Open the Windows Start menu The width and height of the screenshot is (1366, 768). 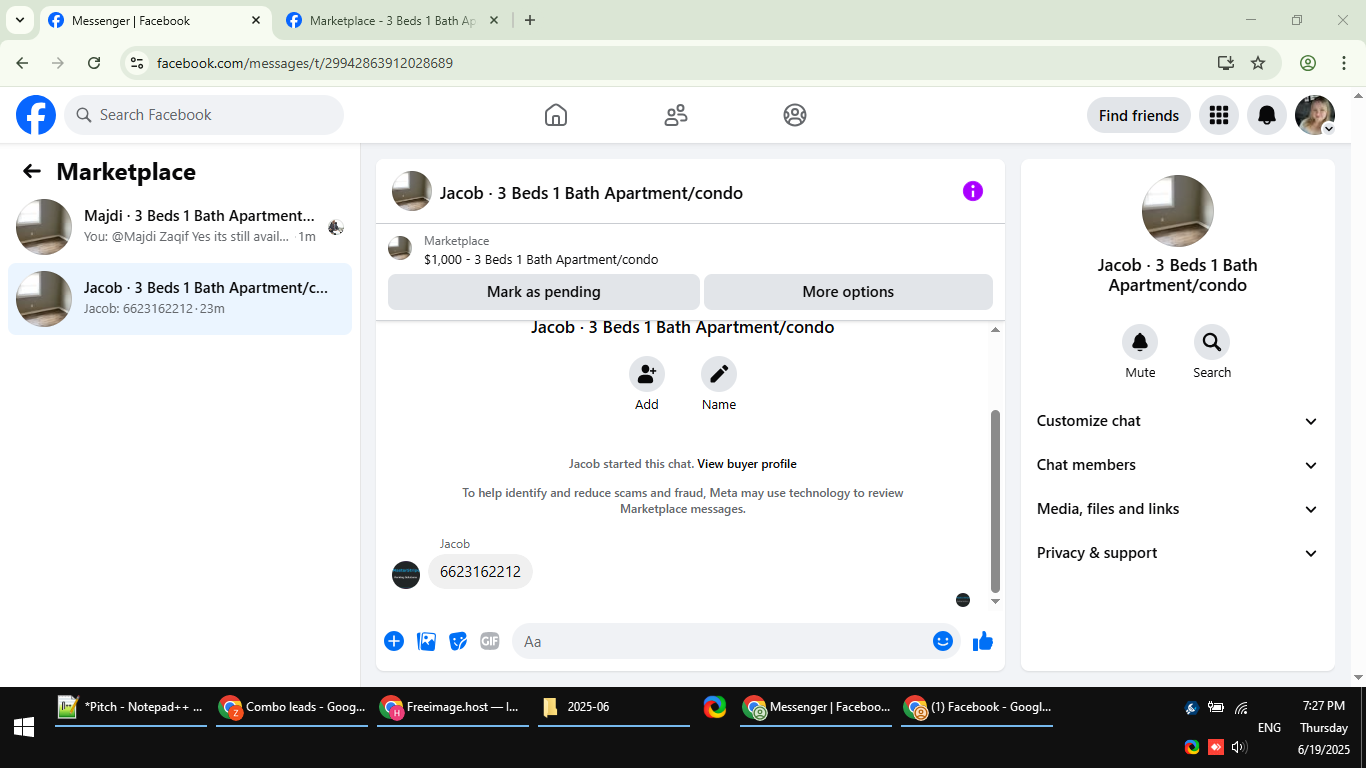(24, 727)
